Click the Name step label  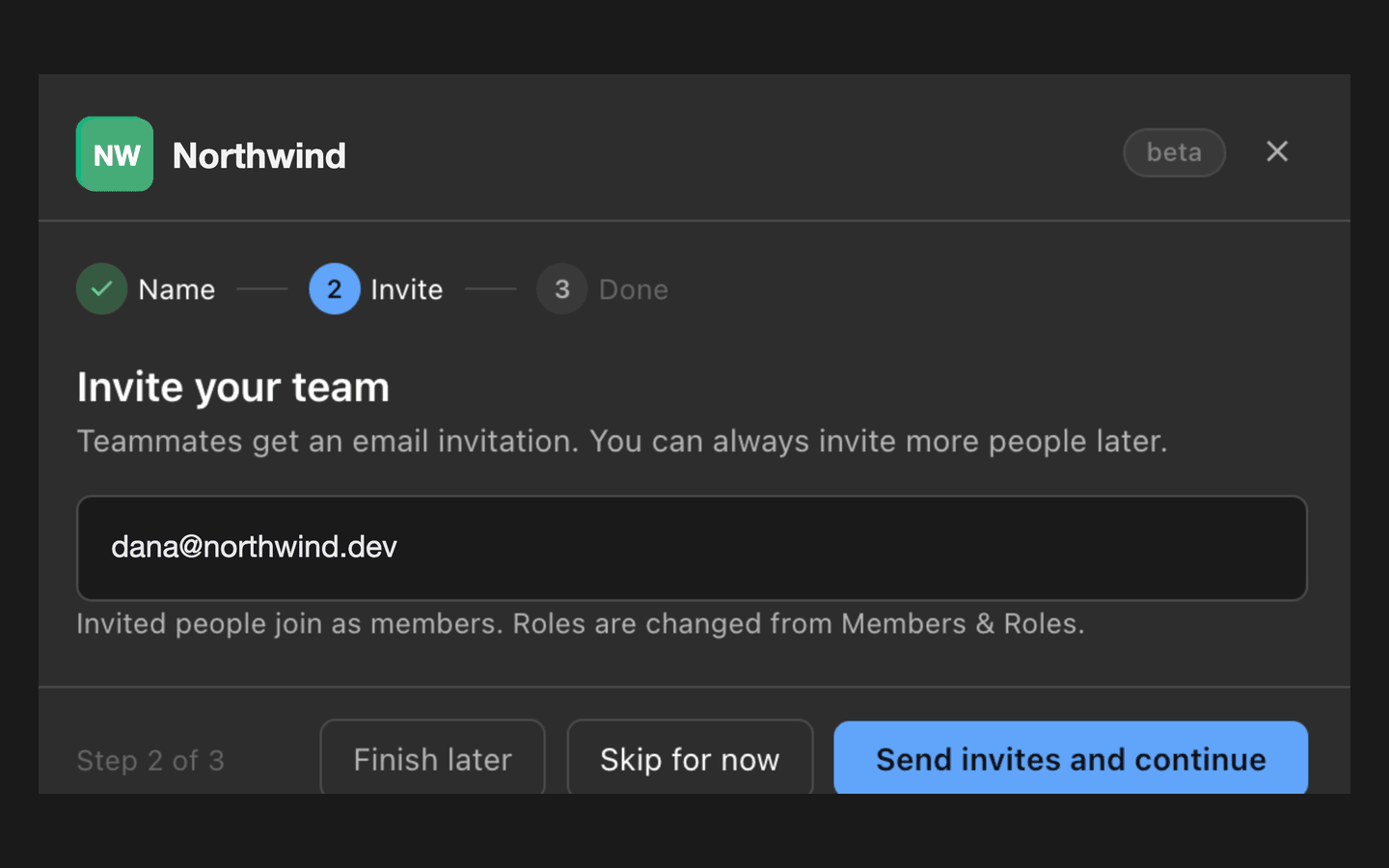[177, 289]
